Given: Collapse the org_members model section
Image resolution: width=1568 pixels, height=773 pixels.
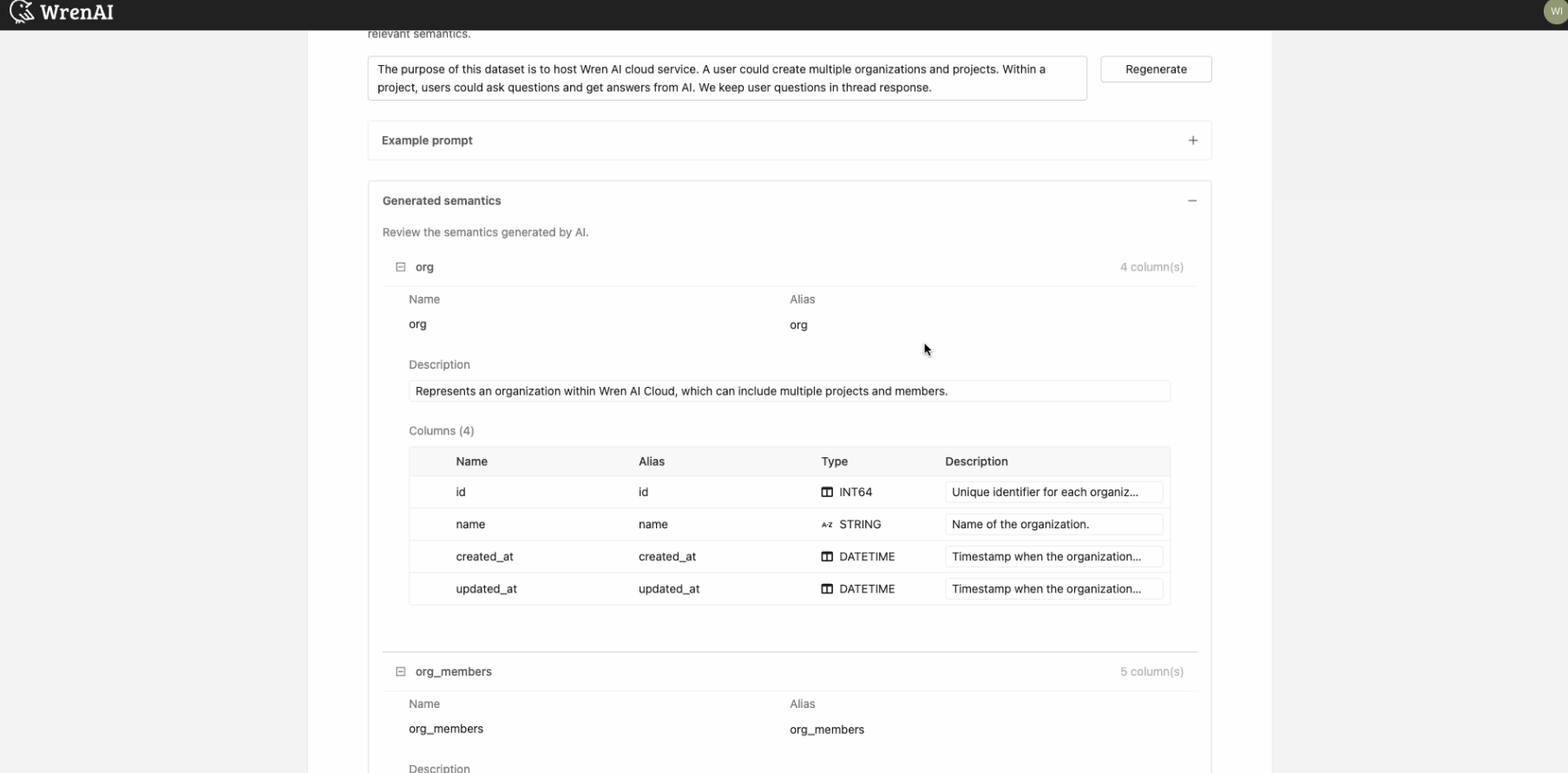Looking at the screenshot, I should (400, 671).
